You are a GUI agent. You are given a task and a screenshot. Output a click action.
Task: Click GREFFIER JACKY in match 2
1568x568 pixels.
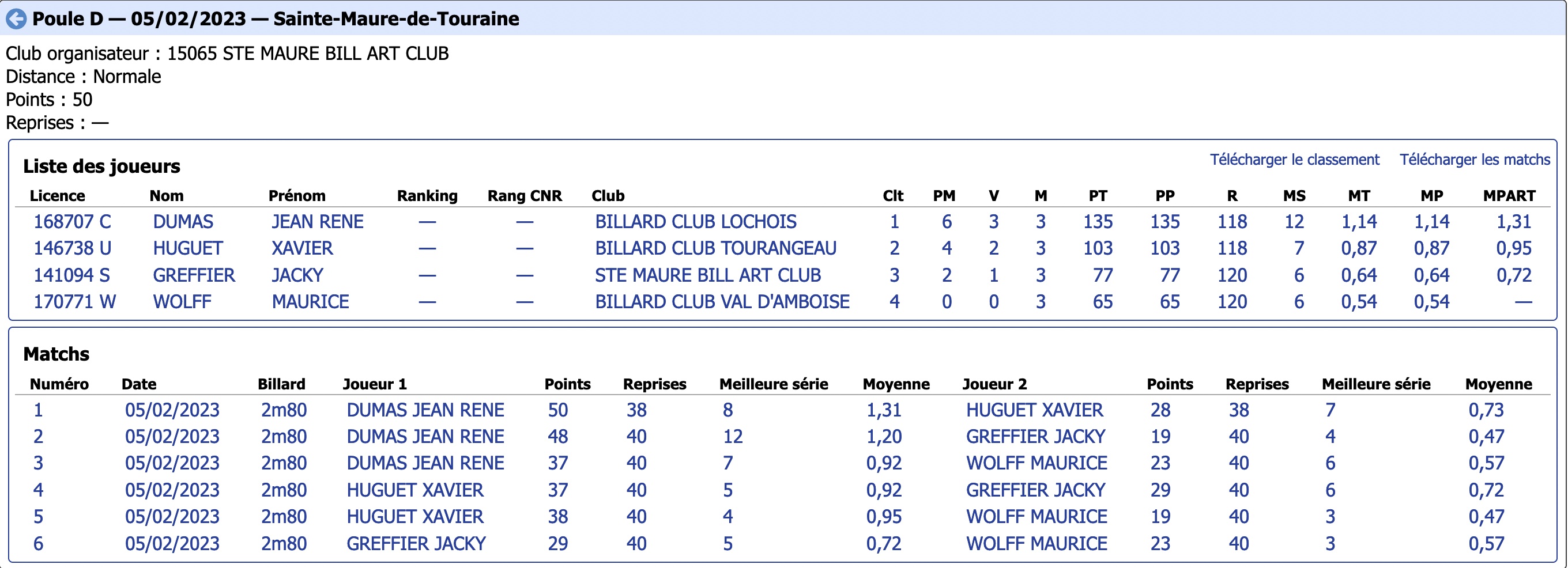(x=1035, y=437)
